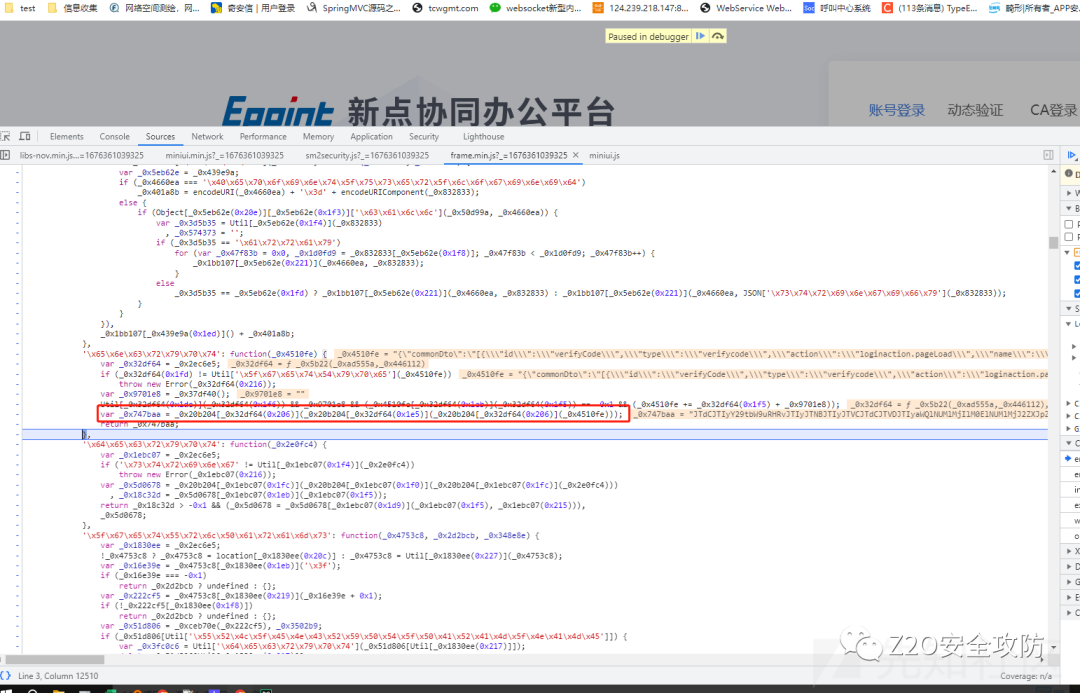Open the websocket新型内 bookmark
1080x693 pixels.
tap(536, 8)
